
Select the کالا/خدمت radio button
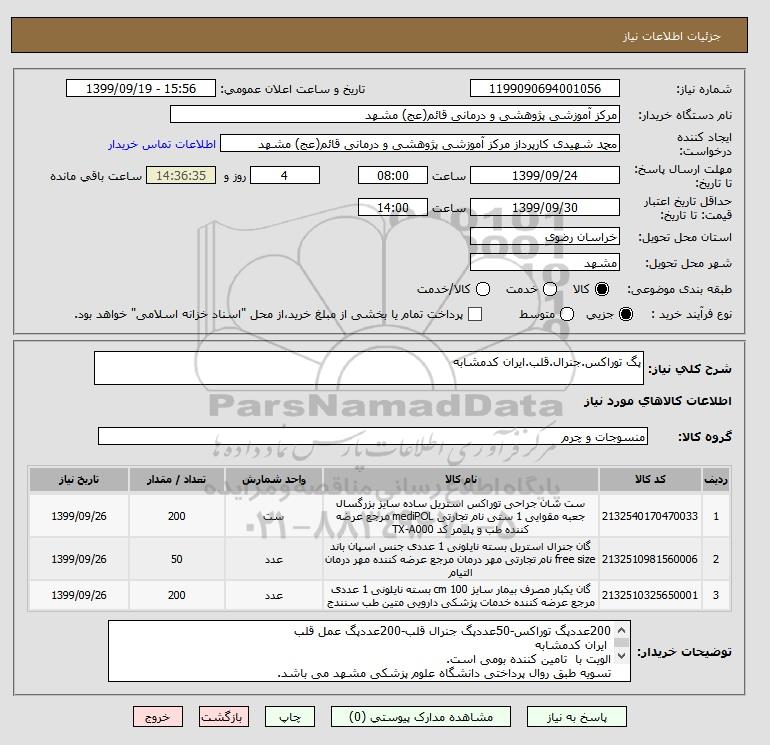point(483,289)
